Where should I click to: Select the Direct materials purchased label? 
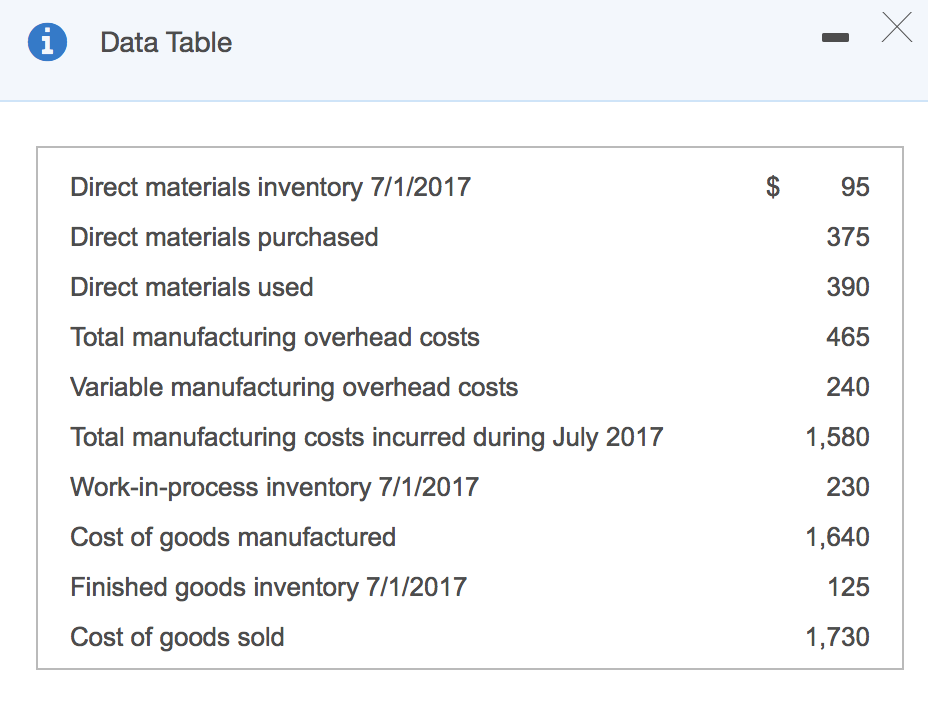click(x=223, y=237)
